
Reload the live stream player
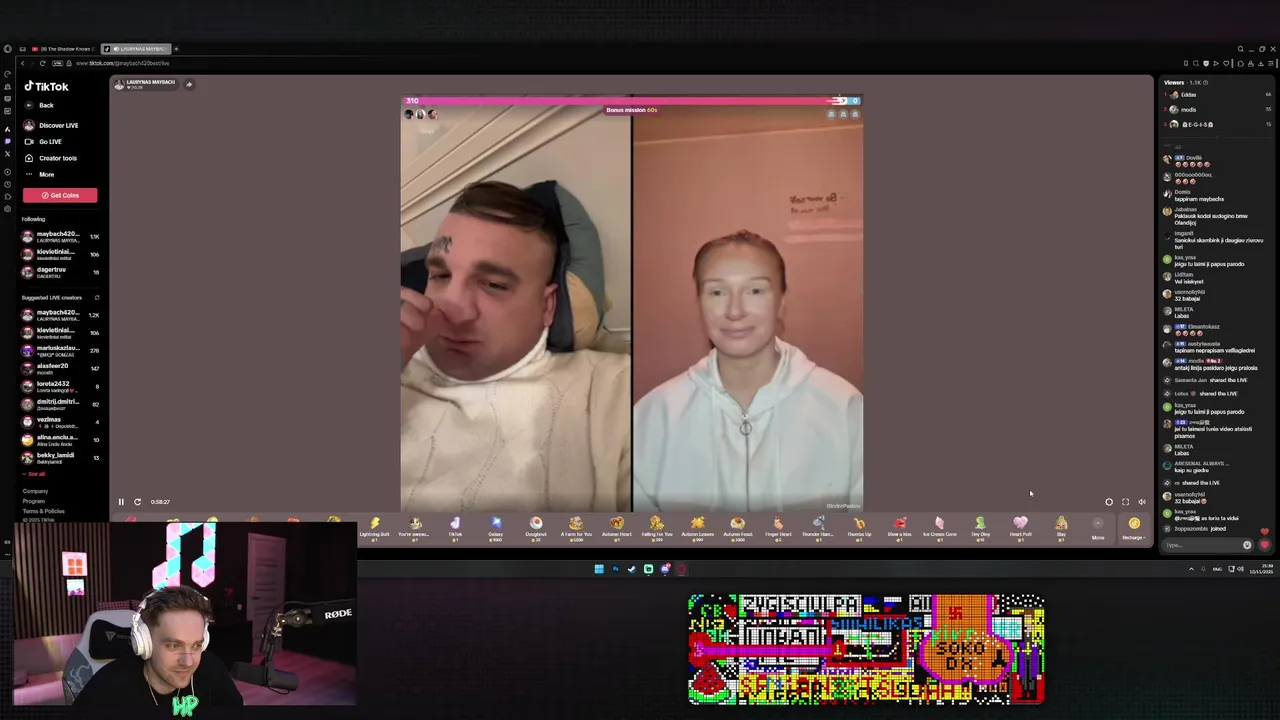(137, 502)
